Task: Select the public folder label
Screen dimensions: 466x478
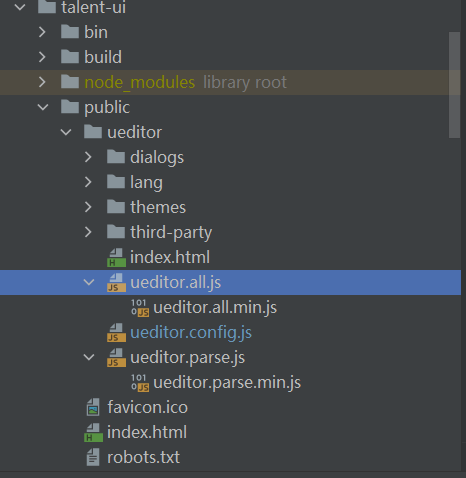Action: coord(107,107)
